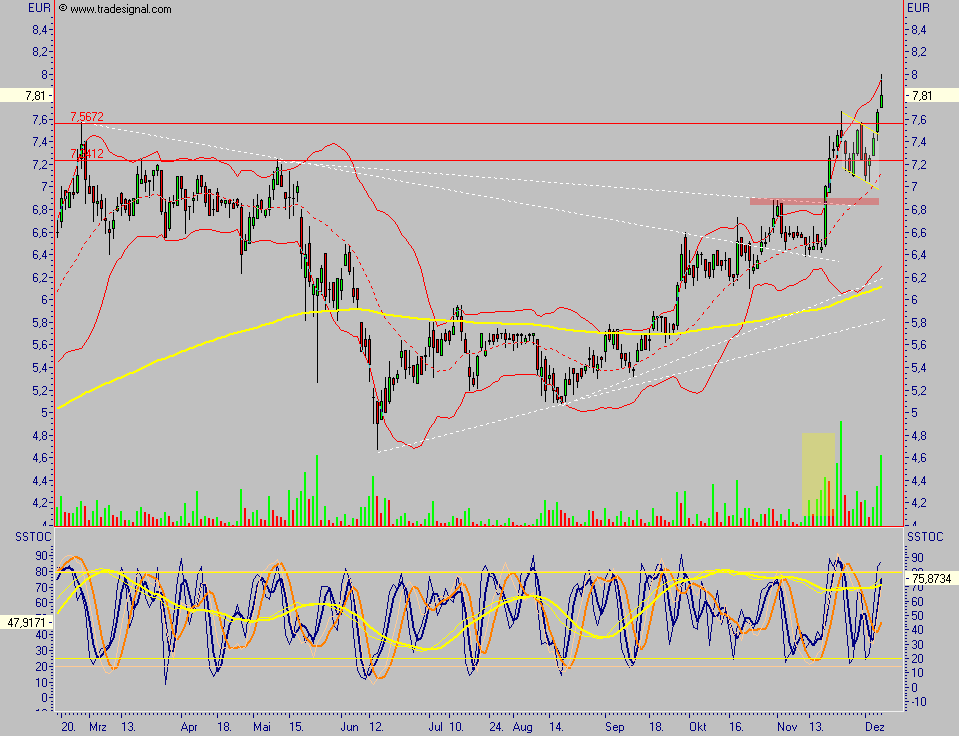Jump to the Mai date on time axis
Image resolution: width=959 pixels, height=736 pixels.
point(262,726)
